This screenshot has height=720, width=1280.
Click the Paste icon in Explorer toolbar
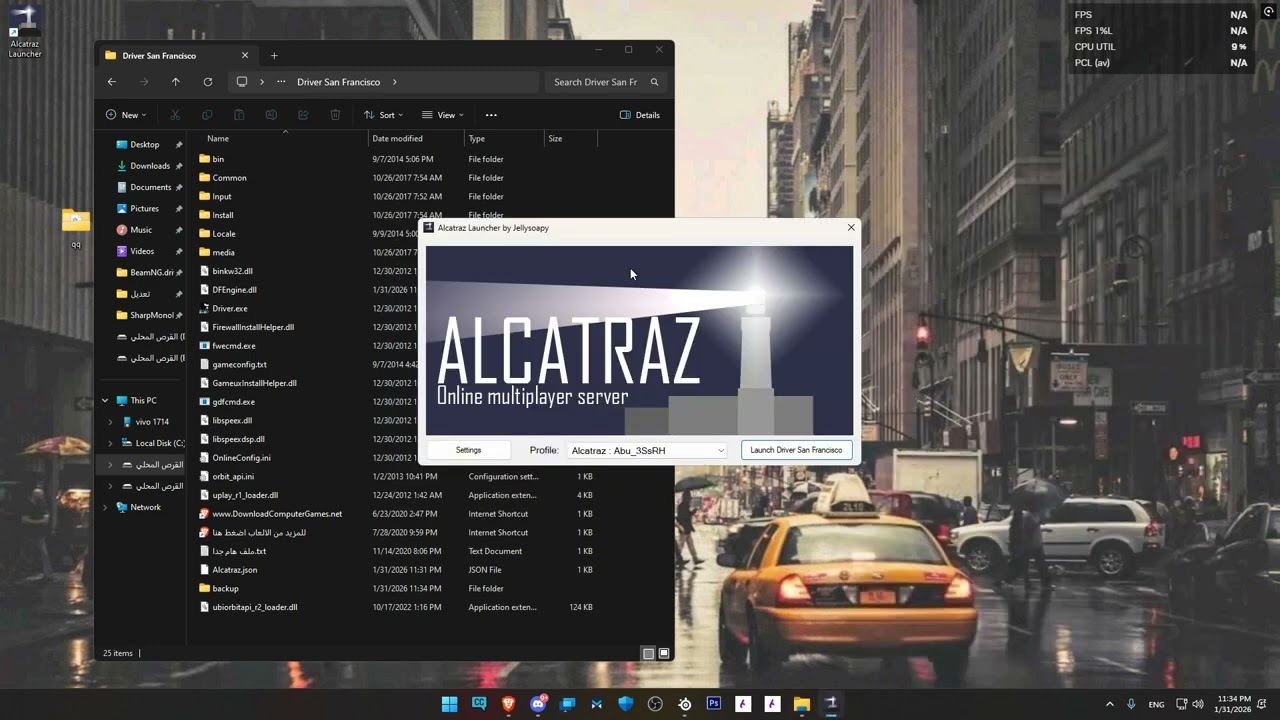click(239, 115)
